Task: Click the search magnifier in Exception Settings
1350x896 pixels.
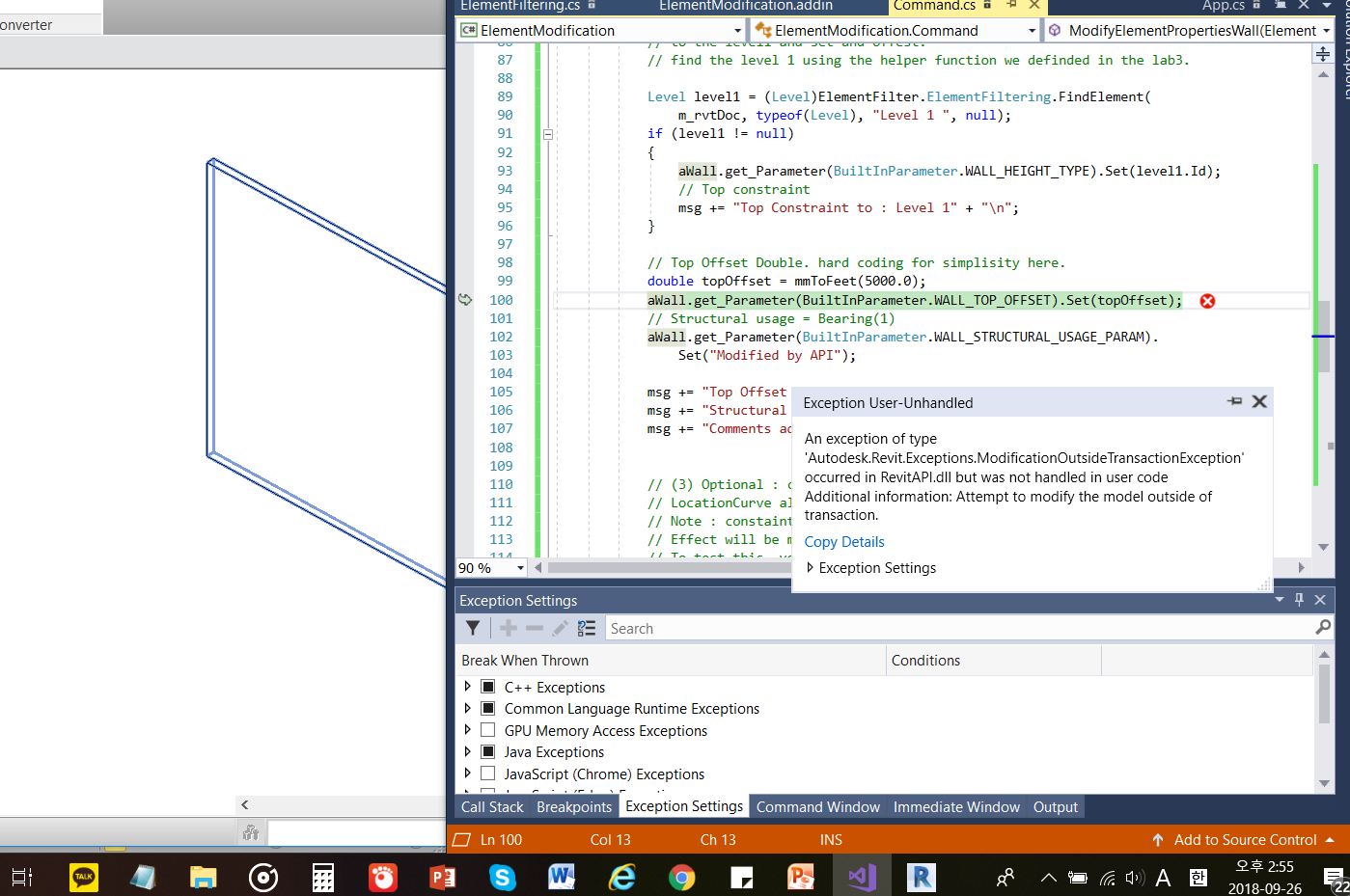Action: [x=1323, y=628]
